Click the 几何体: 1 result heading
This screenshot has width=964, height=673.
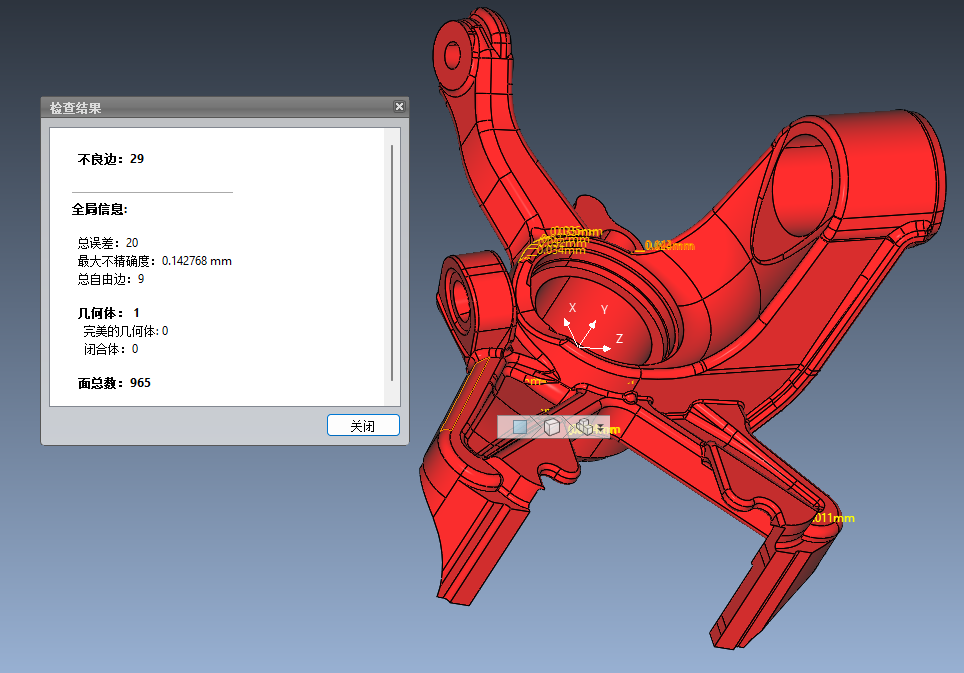108,313
